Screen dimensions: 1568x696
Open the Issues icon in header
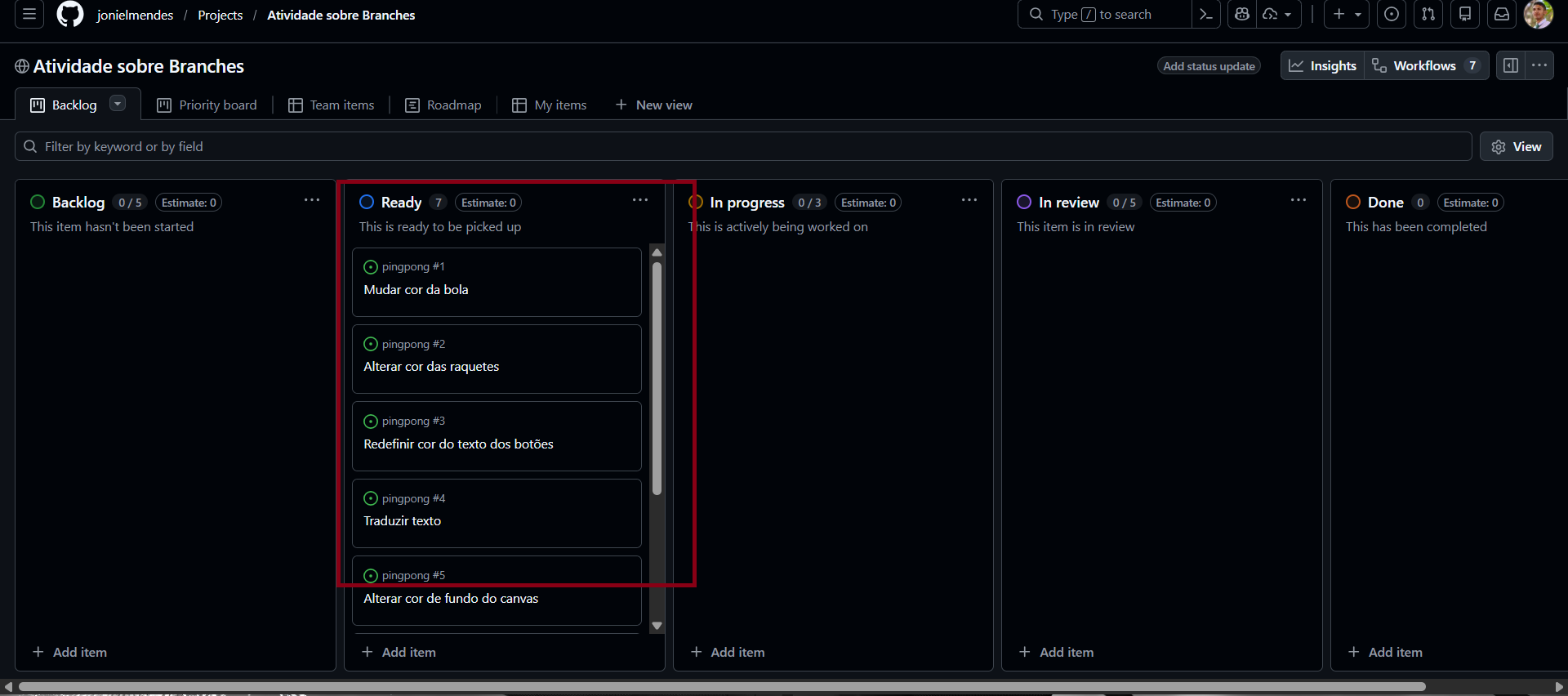point(1392,15)
